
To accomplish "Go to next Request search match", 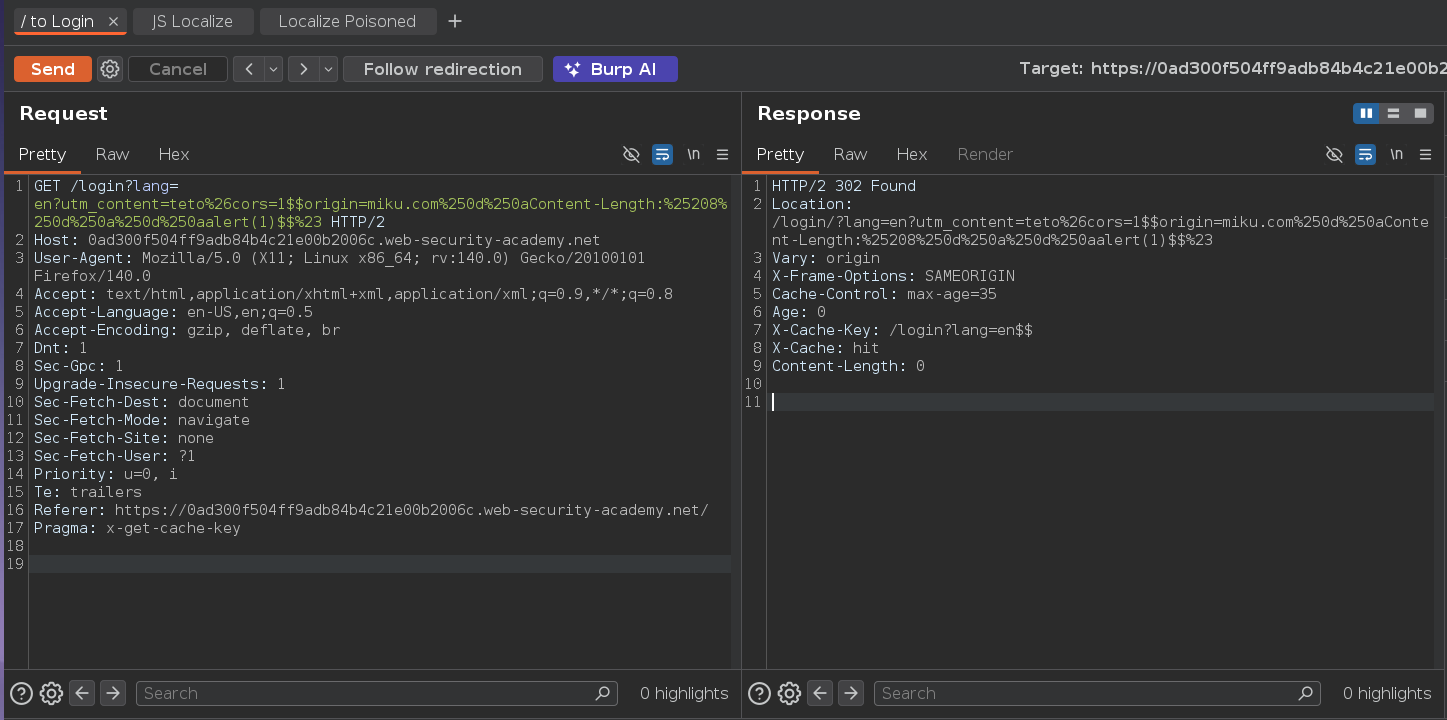I will coord(113,693).
